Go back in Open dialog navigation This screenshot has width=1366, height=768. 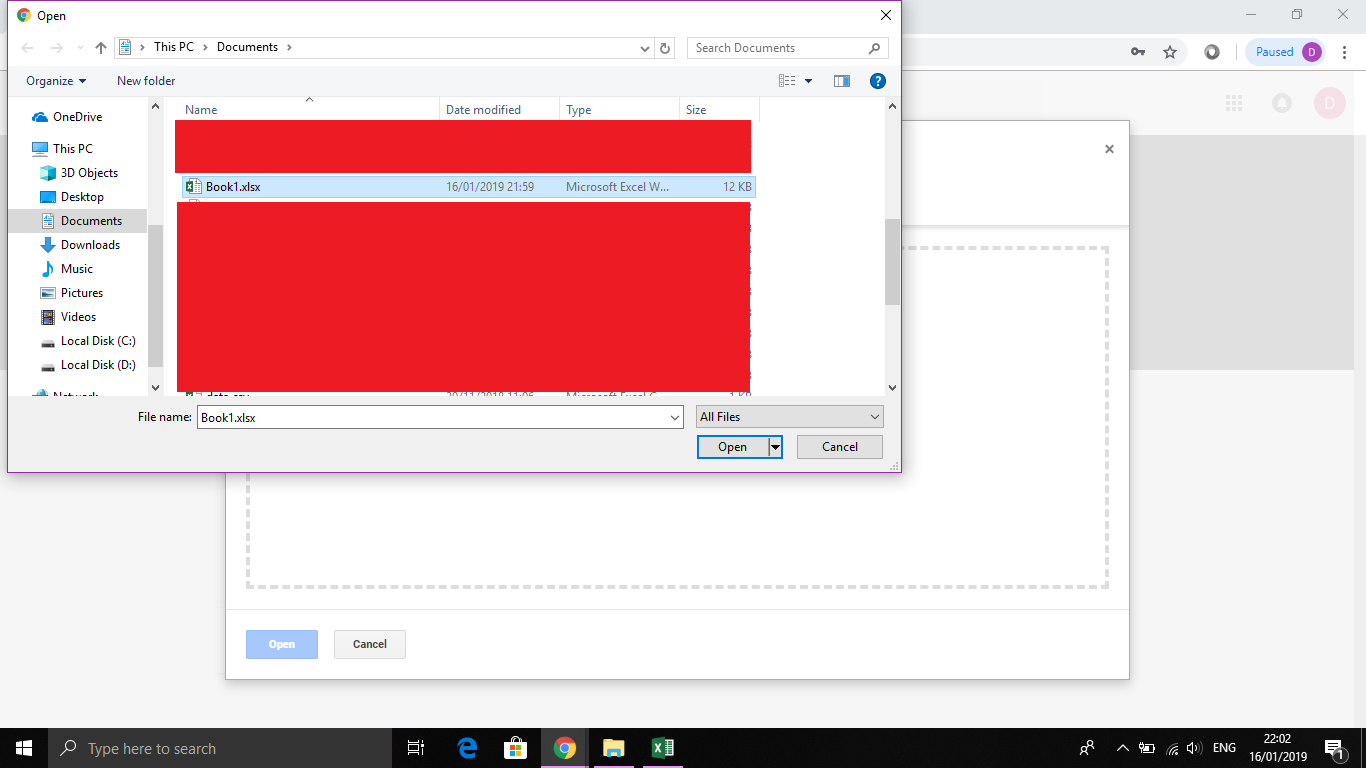(x=27, y=48)
